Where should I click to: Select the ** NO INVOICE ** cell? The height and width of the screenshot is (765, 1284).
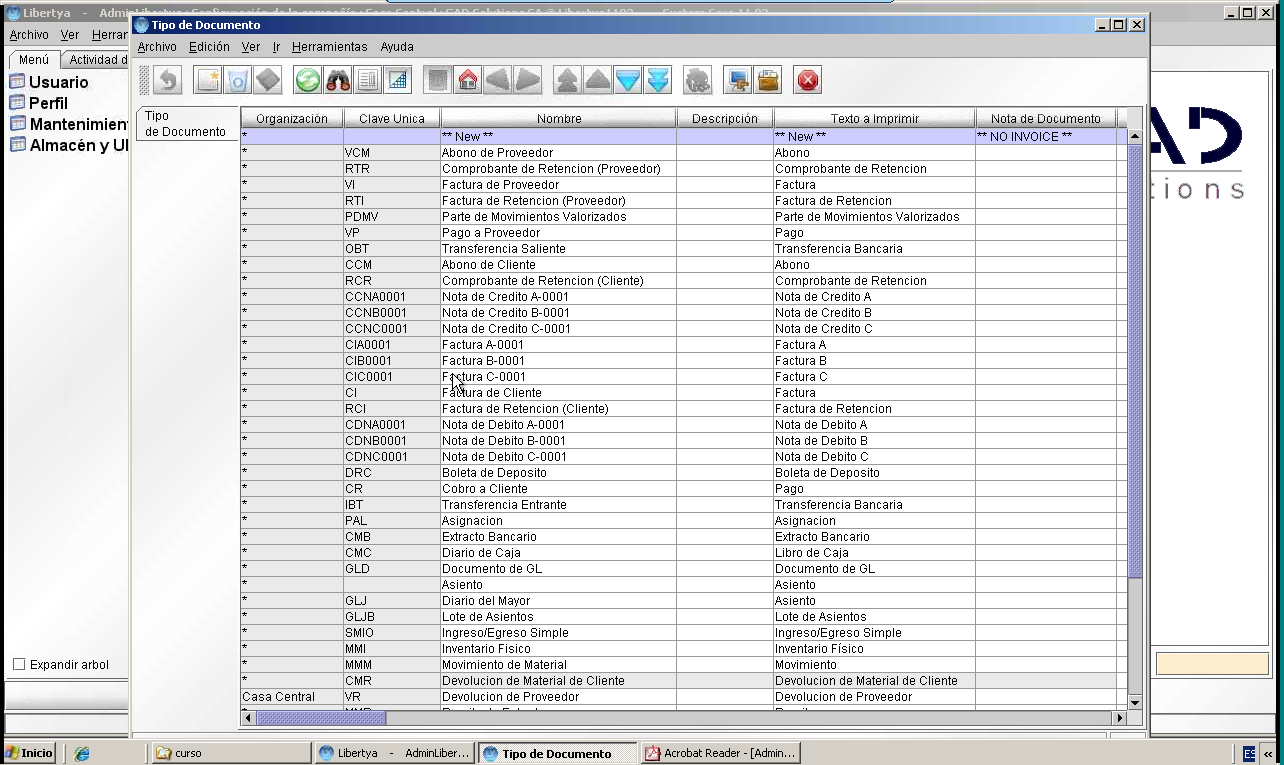pos(1046,137)
